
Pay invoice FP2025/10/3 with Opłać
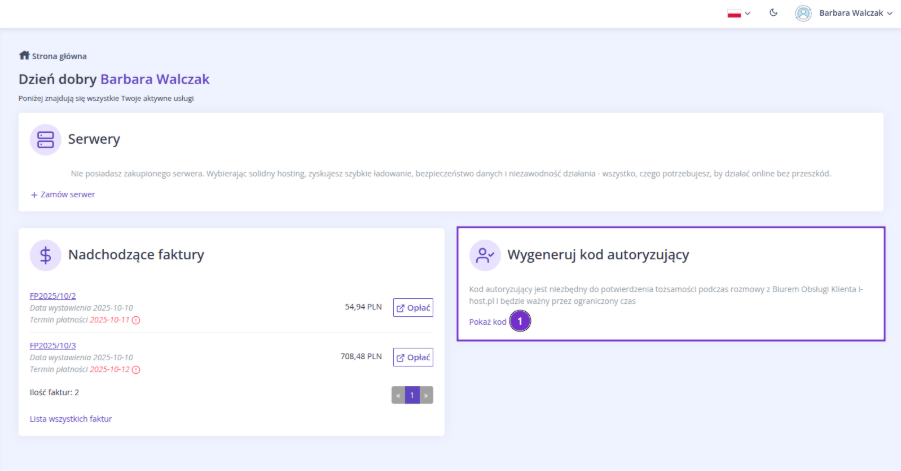[412, 357]
